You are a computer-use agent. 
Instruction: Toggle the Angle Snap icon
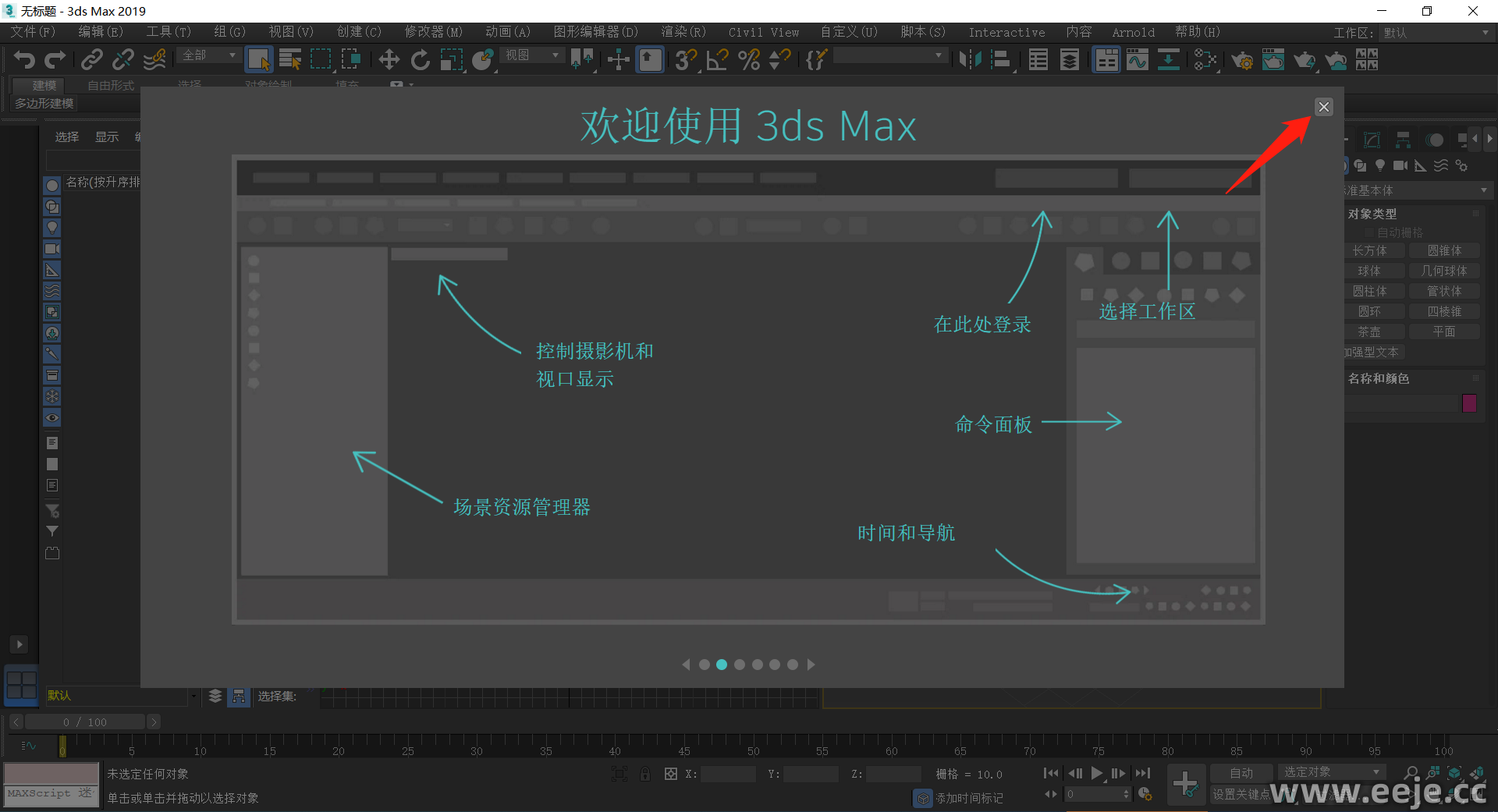tap(717, 60)
